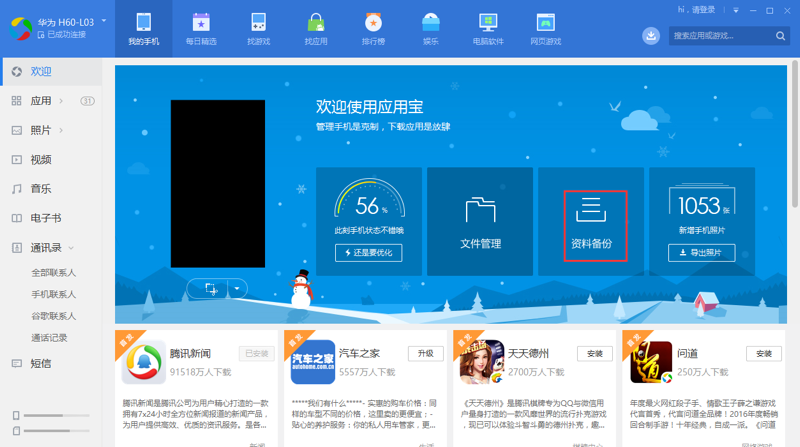800x447 pixels.
Task: Open the 文件管理 file manager tile
Action: coord(480,221)
